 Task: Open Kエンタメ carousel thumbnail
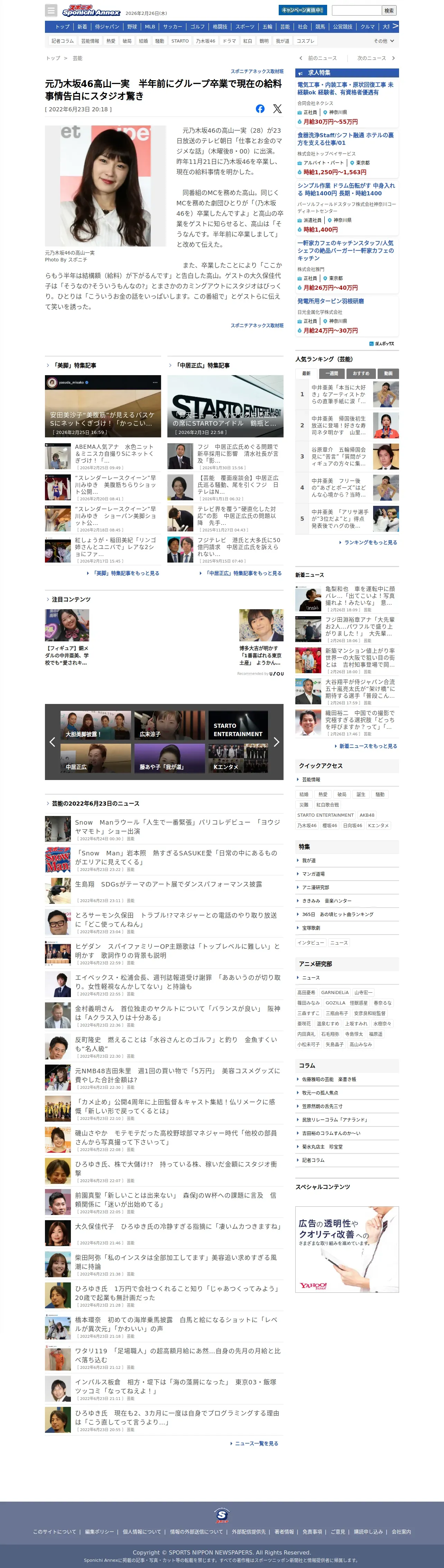pyautogui.click(x=238, y=758)
